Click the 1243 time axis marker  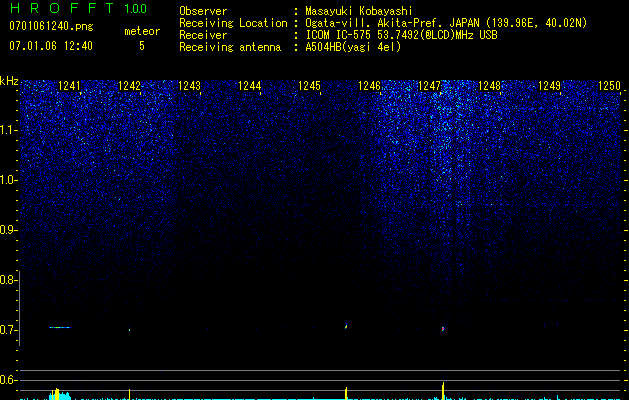(x=189, y=86)
